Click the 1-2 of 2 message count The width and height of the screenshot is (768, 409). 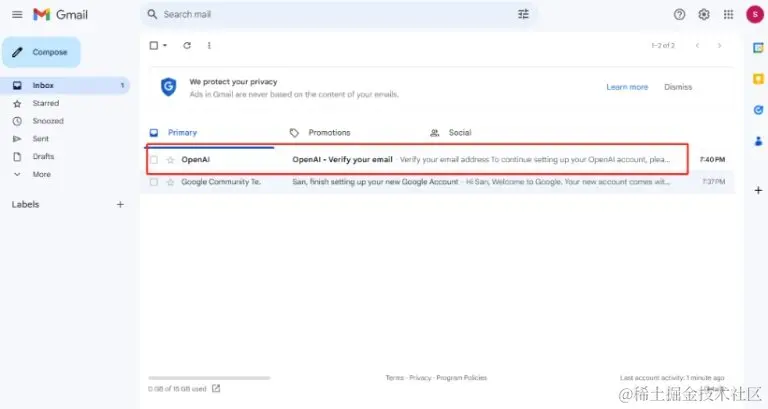(x=663, y=46)
